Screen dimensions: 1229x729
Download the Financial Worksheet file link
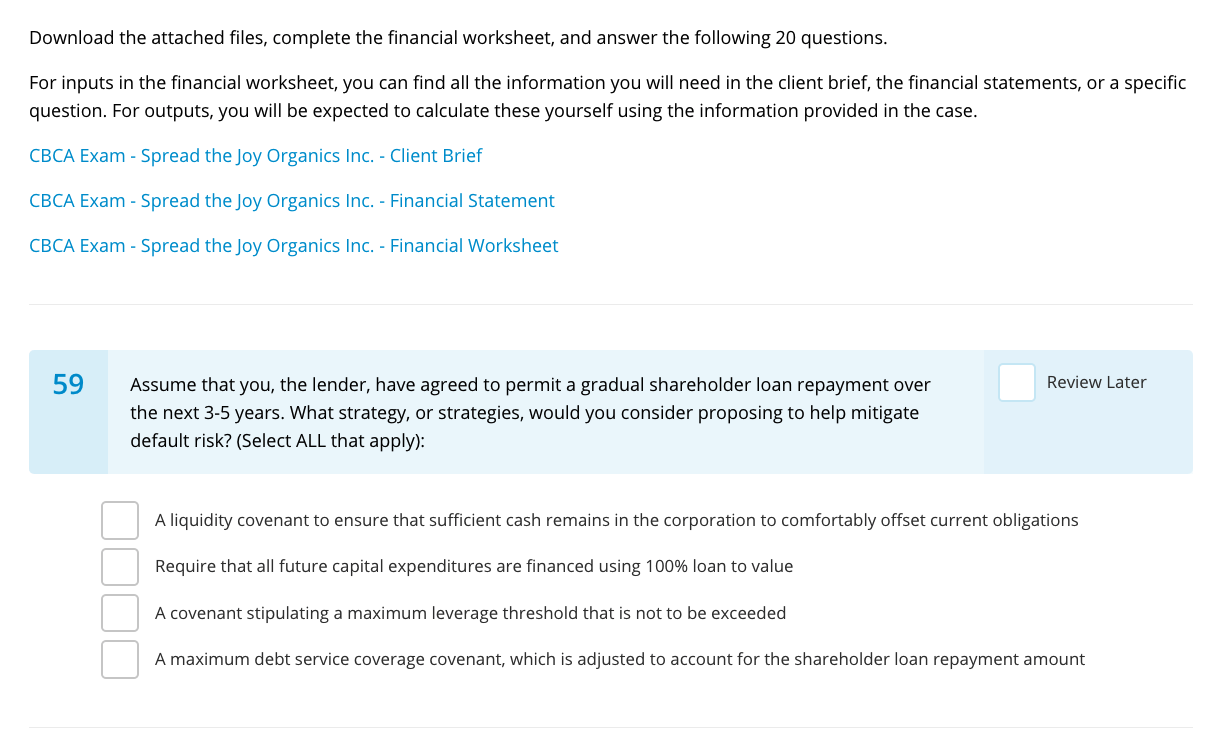[293, 246]
